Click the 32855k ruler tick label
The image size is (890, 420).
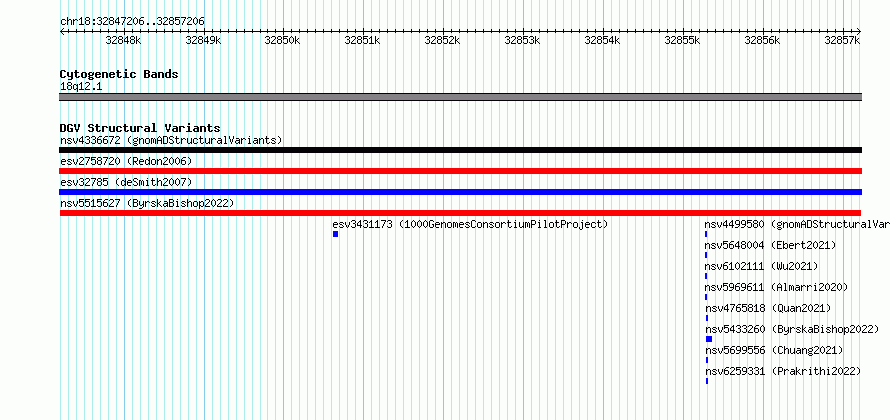pos(683,40)
